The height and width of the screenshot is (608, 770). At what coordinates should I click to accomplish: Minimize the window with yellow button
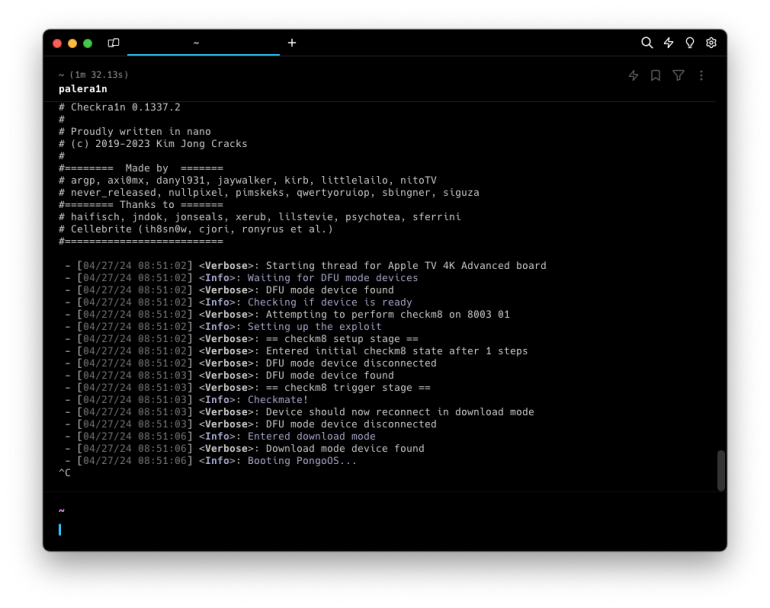[x=72, y=43]
